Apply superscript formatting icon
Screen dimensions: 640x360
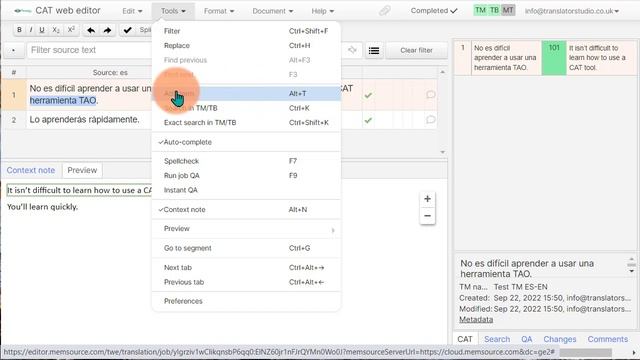(71, 30)
